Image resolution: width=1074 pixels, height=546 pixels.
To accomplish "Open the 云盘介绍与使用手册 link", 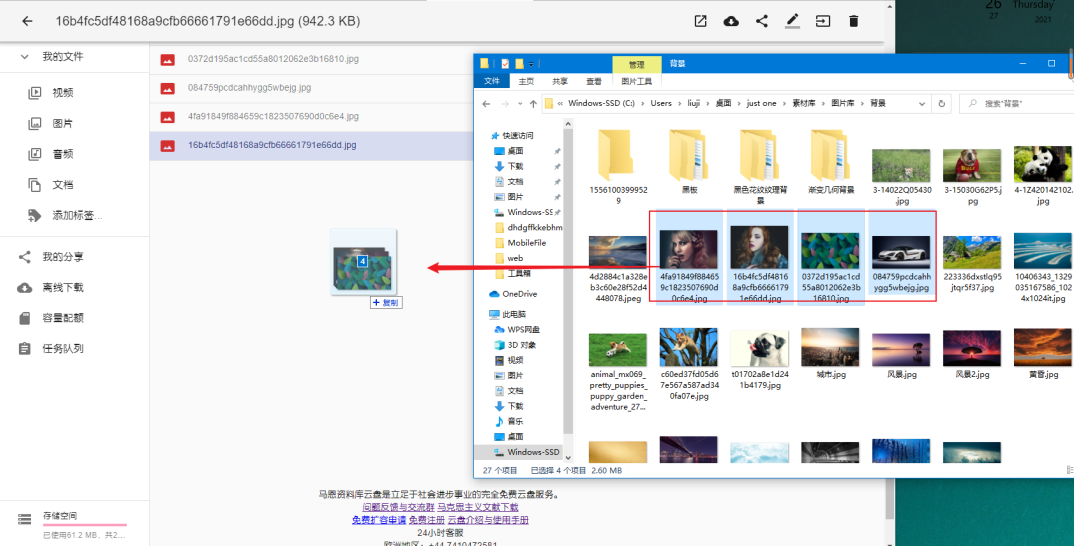I will click(x=488, y=520).
